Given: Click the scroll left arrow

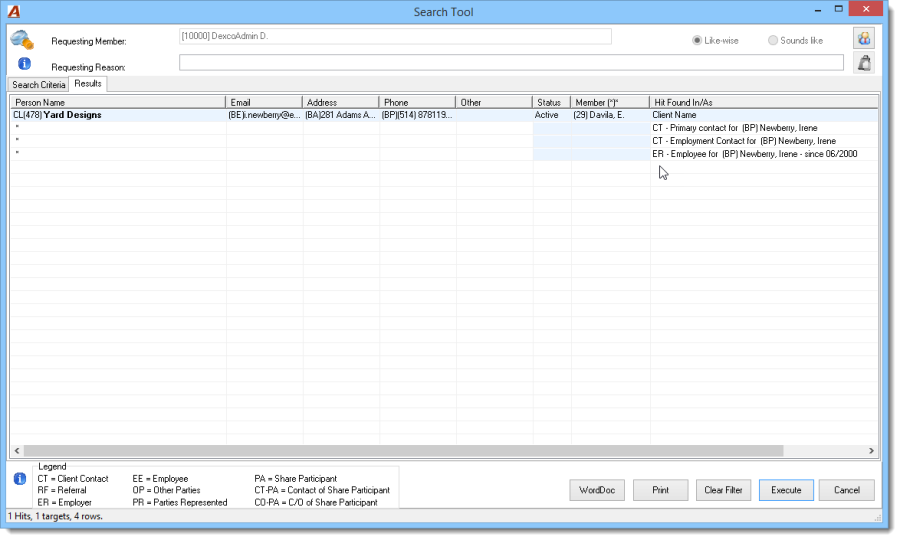Looking at the screenshot, I should click(17, 451).
